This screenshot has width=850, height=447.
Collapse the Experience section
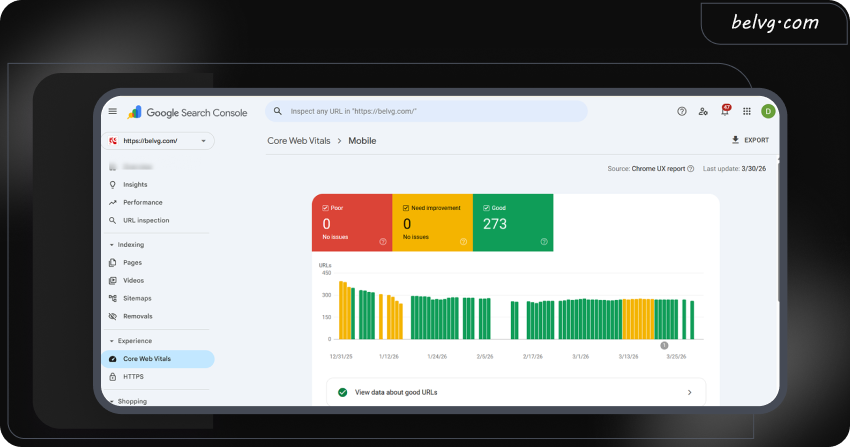[112, 341]
